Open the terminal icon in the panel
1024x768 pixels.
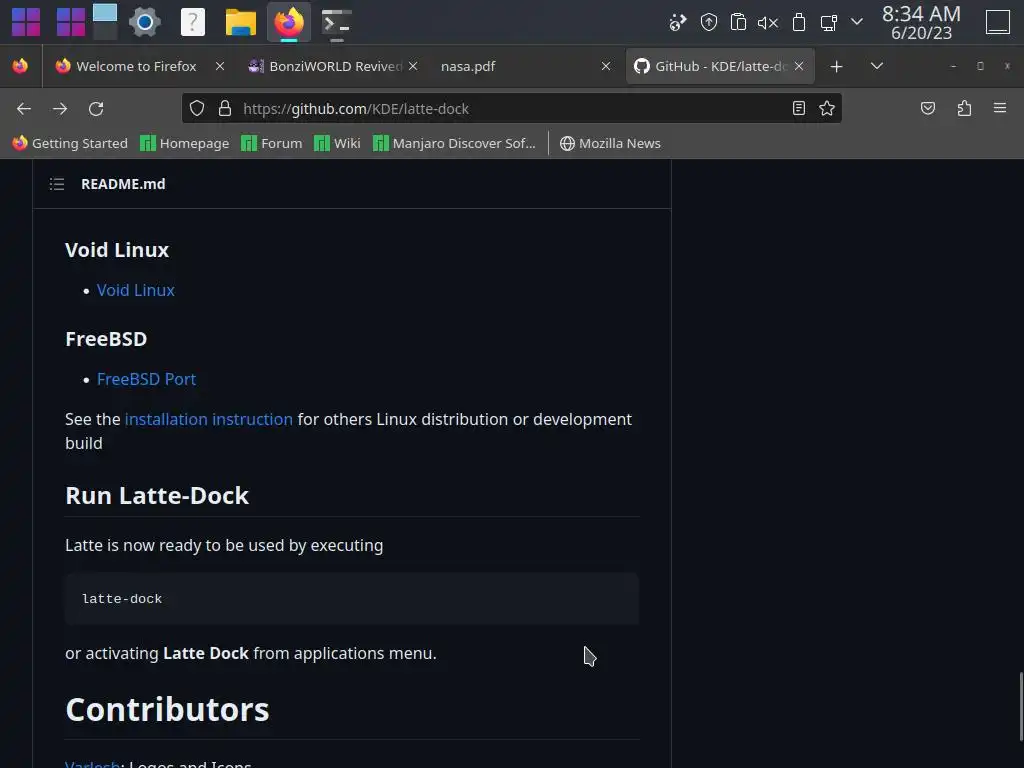(337, 22)
